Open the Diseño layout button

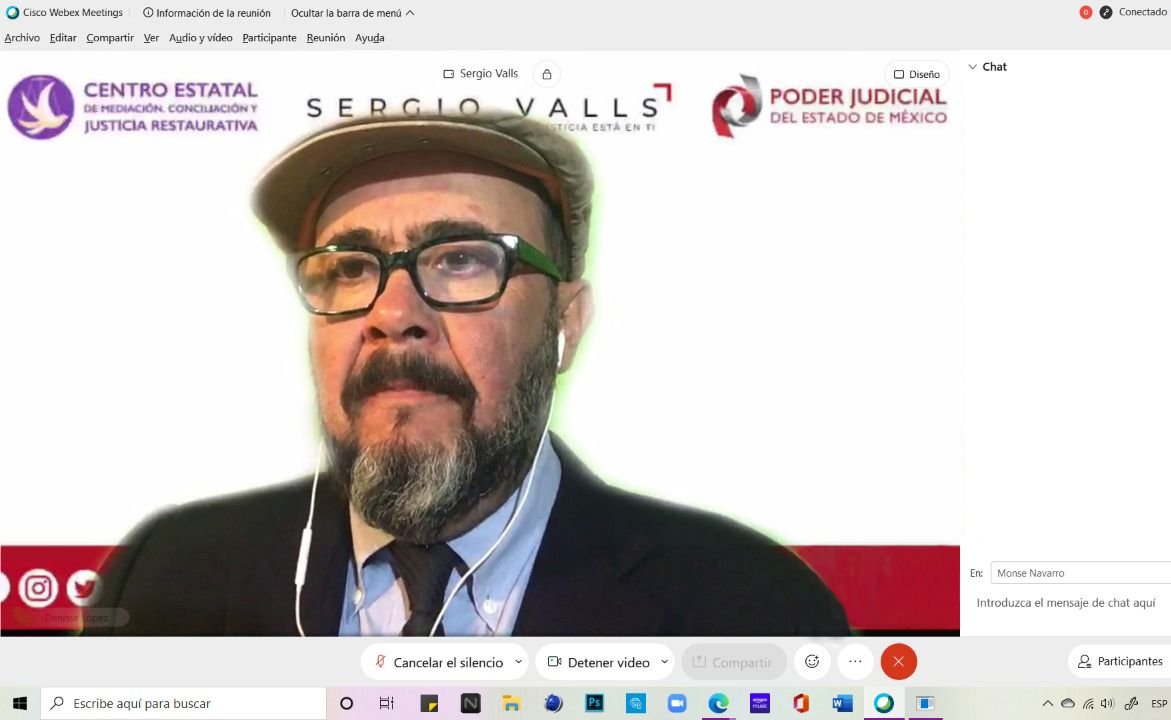tap(916, 74)
